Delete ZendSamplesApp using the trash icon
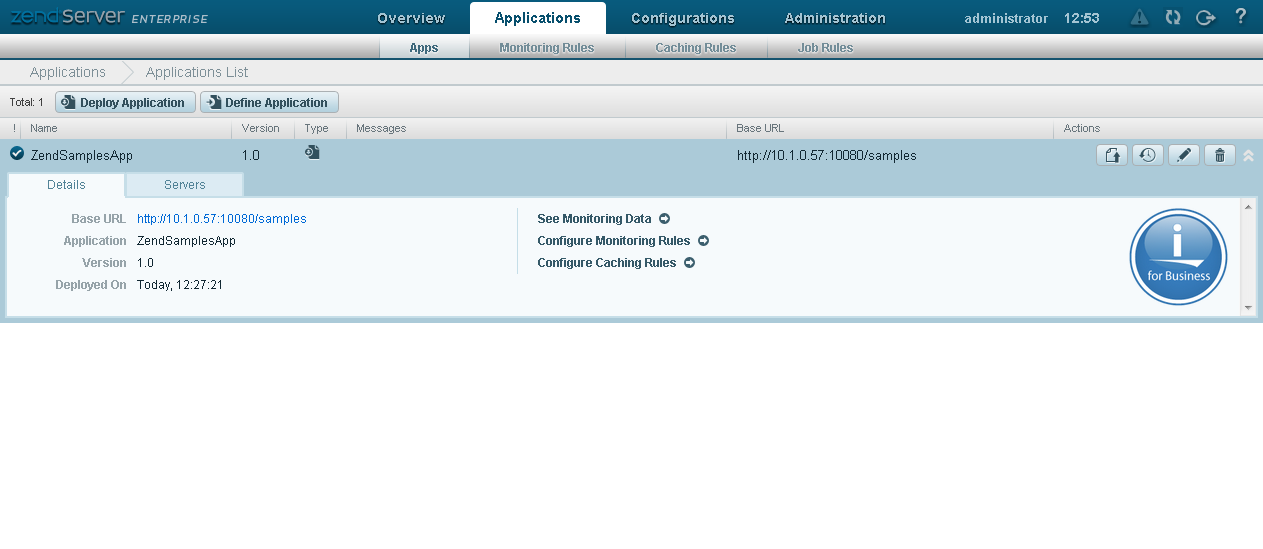The image size is (1263, 549). point(1219,155)
